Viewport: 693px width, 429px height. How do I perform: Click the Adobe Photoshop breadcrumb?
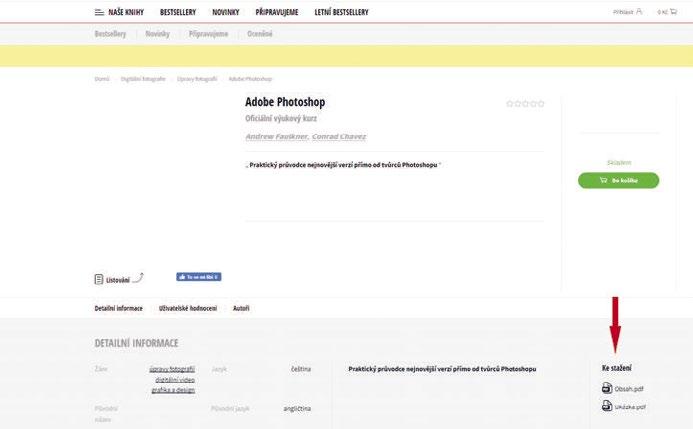click(x=250, y=79)
